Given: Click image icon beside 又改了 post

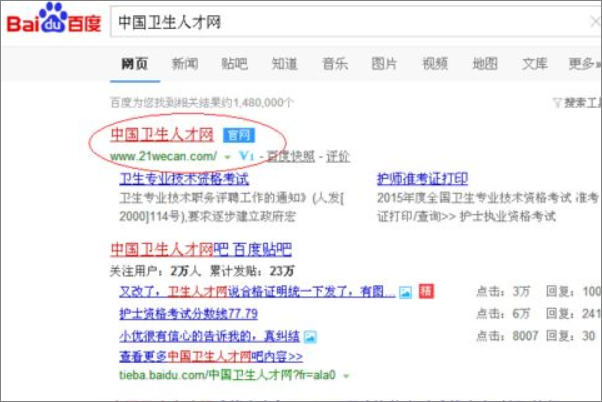Looking at the screenshot, I should tap(405, 293).
